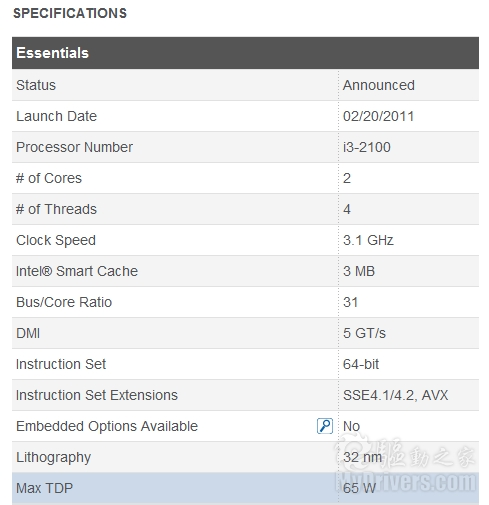Select the Essentials section header
Viewport: 489px width, 505px height.
coord(245,53)
